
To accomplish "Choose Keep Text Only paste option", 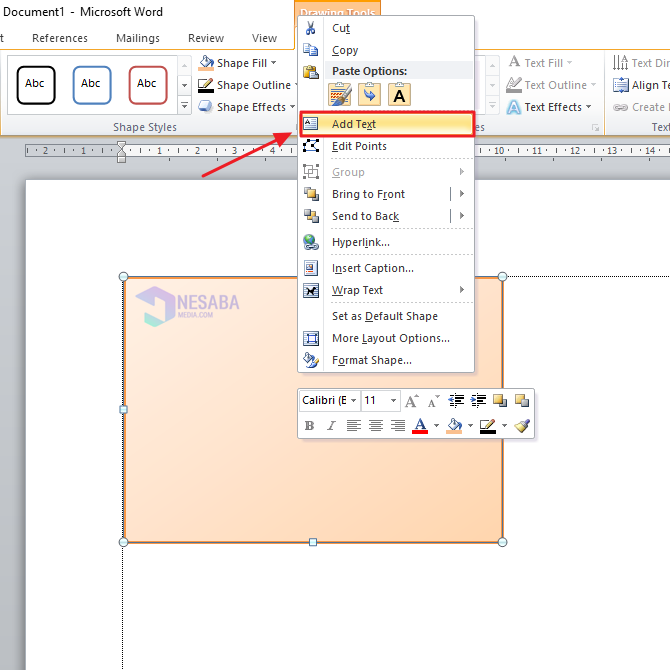I will [399, 94].
